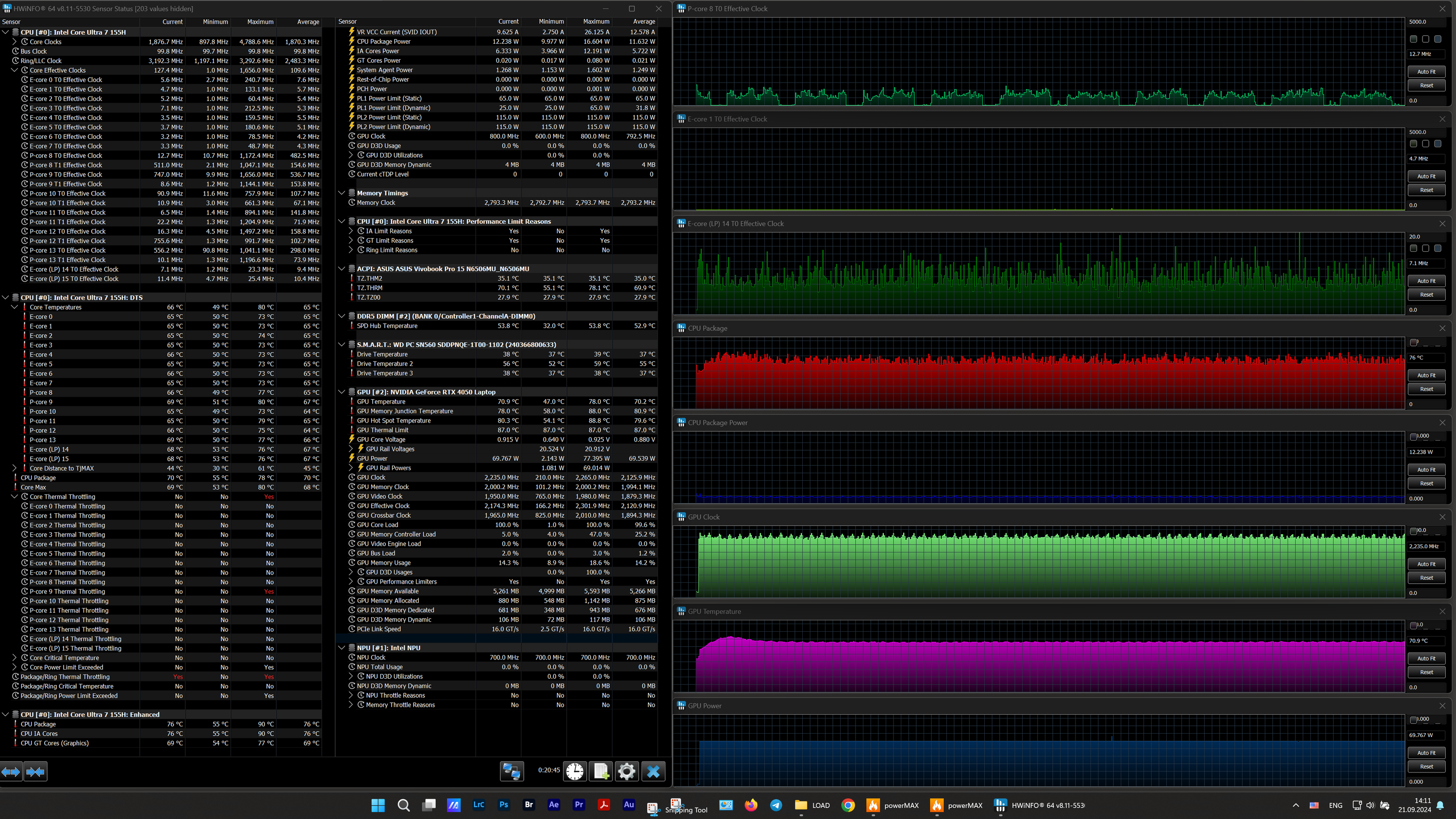Open sensor settings gear icon
Image resolution: width=1456 pixels, height=819 pixels.
pos(626,771)
